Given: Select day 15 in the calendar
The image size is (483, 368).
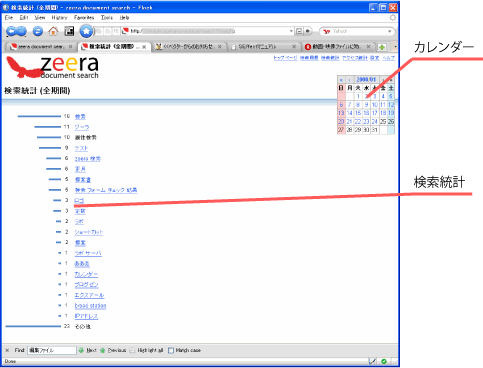Looking at the screenshot, I should coord(358,113).
